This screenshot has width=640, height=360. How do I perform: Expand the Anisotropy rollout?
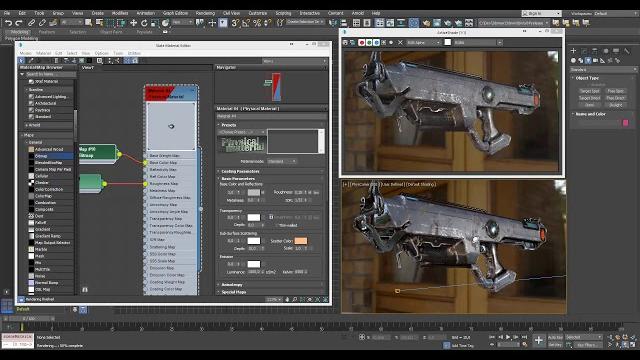pos(232,284)
